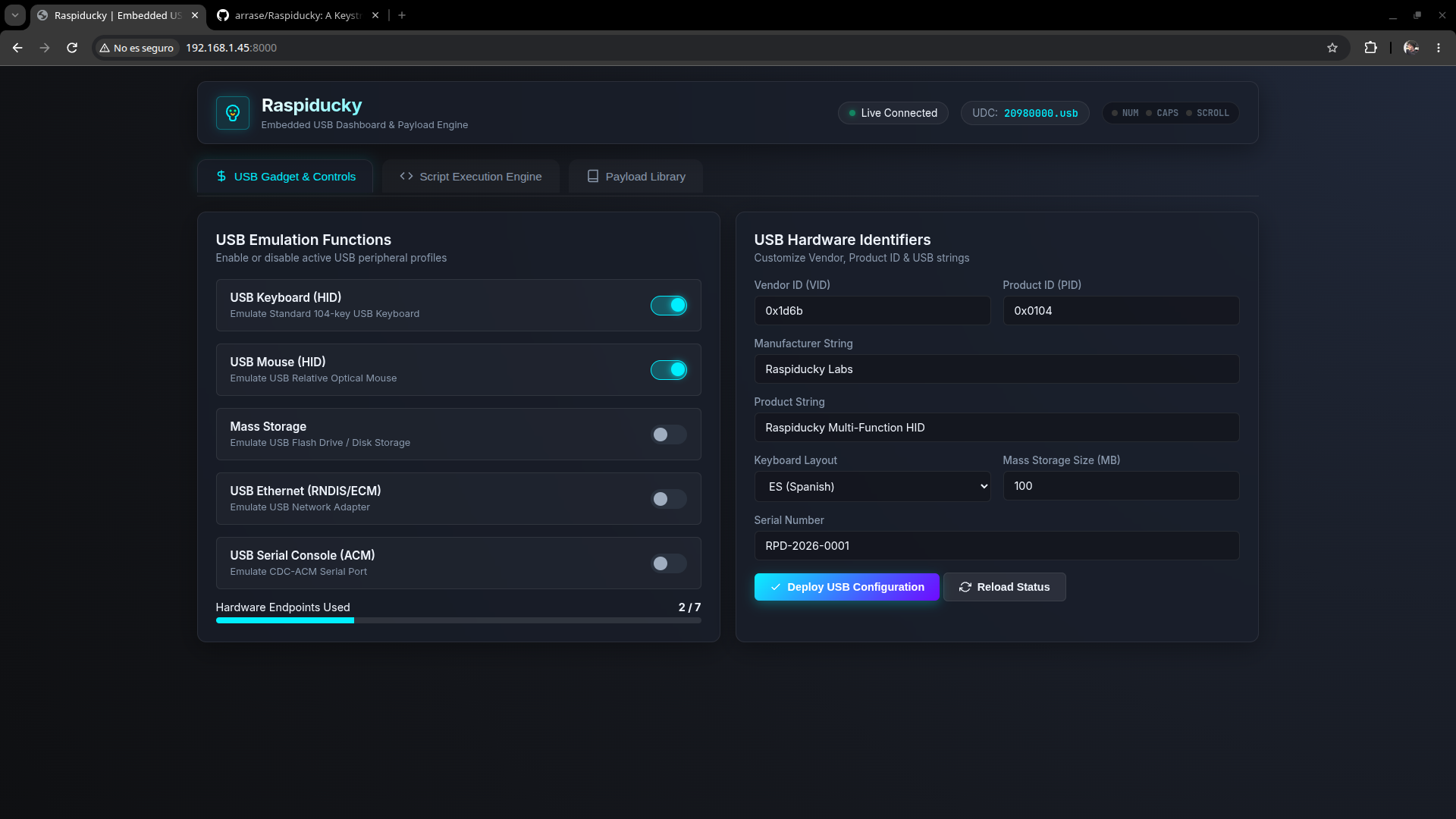Bookmark this page with the star icon

tap(1332, 48)
